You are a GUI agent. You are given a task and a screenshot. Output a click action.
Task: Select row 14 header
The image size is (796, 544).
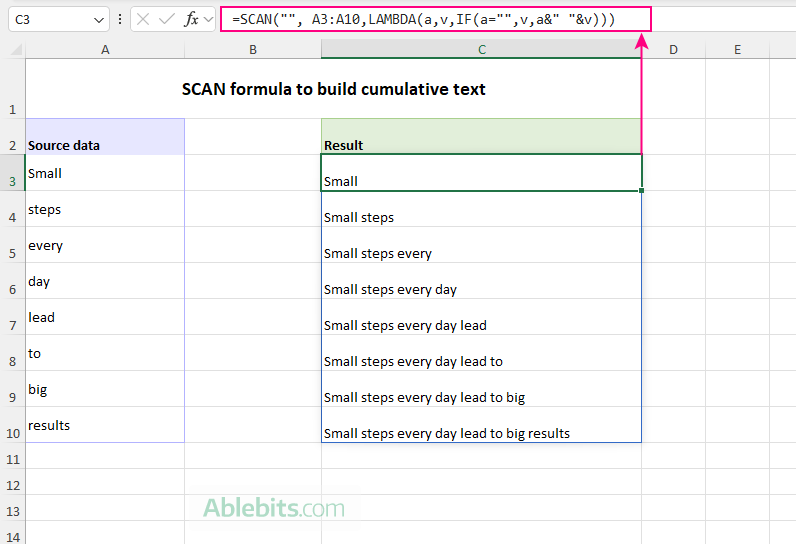click(x=13, y=532)
